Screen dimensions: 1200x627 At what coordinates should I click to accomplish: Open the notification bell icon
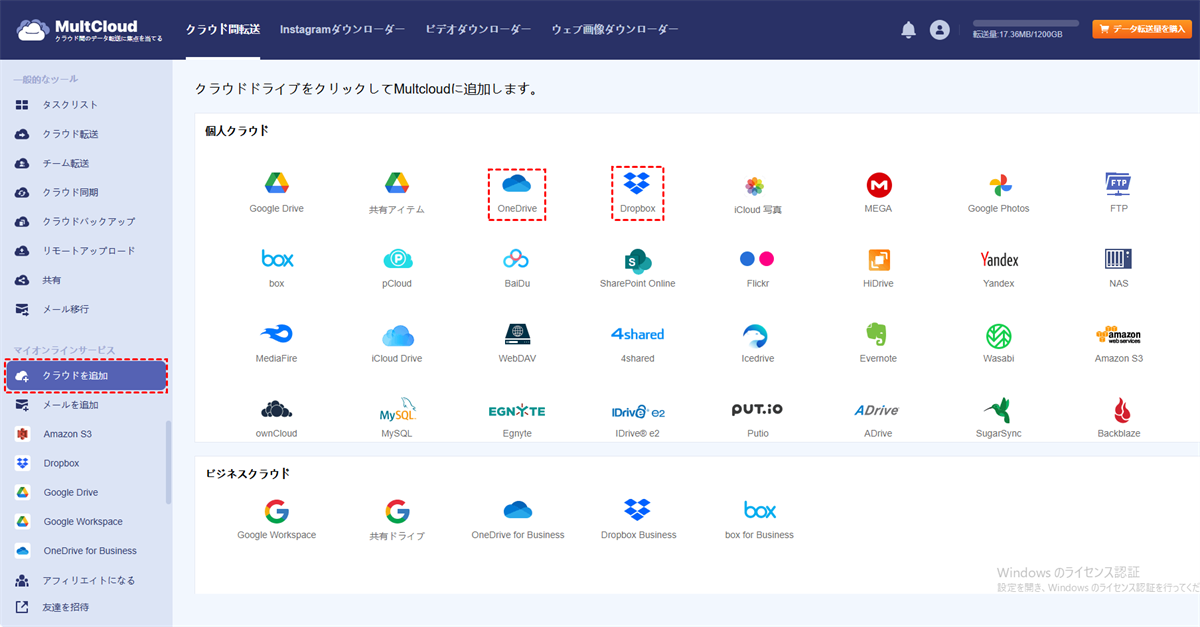click(x=908, y=30)
